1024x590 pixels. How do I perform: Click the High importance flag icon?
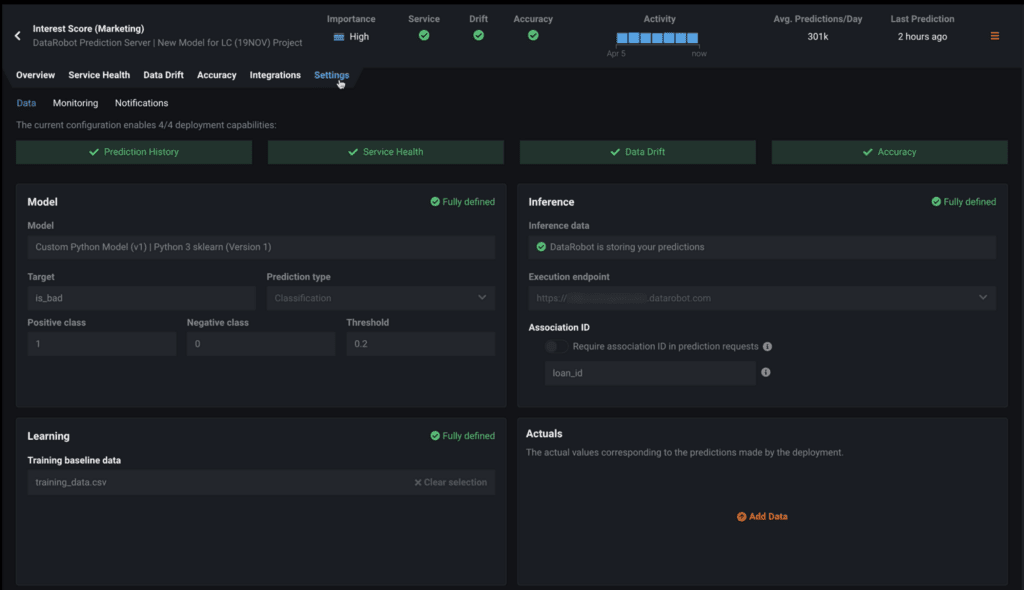pyautogui.click(x=339, y=37)
